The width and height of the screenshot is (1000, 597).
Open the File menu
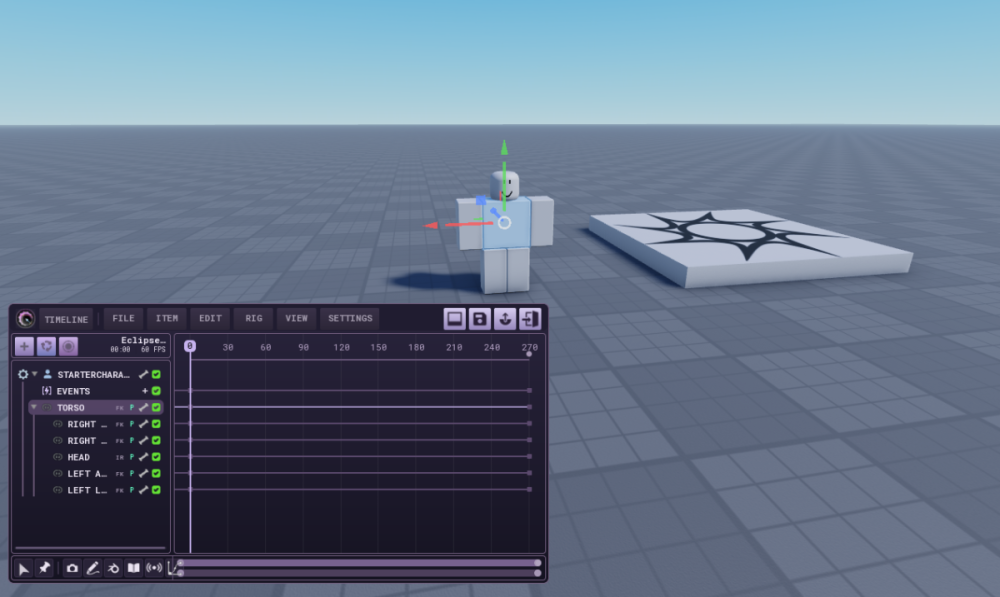point(124,318)
